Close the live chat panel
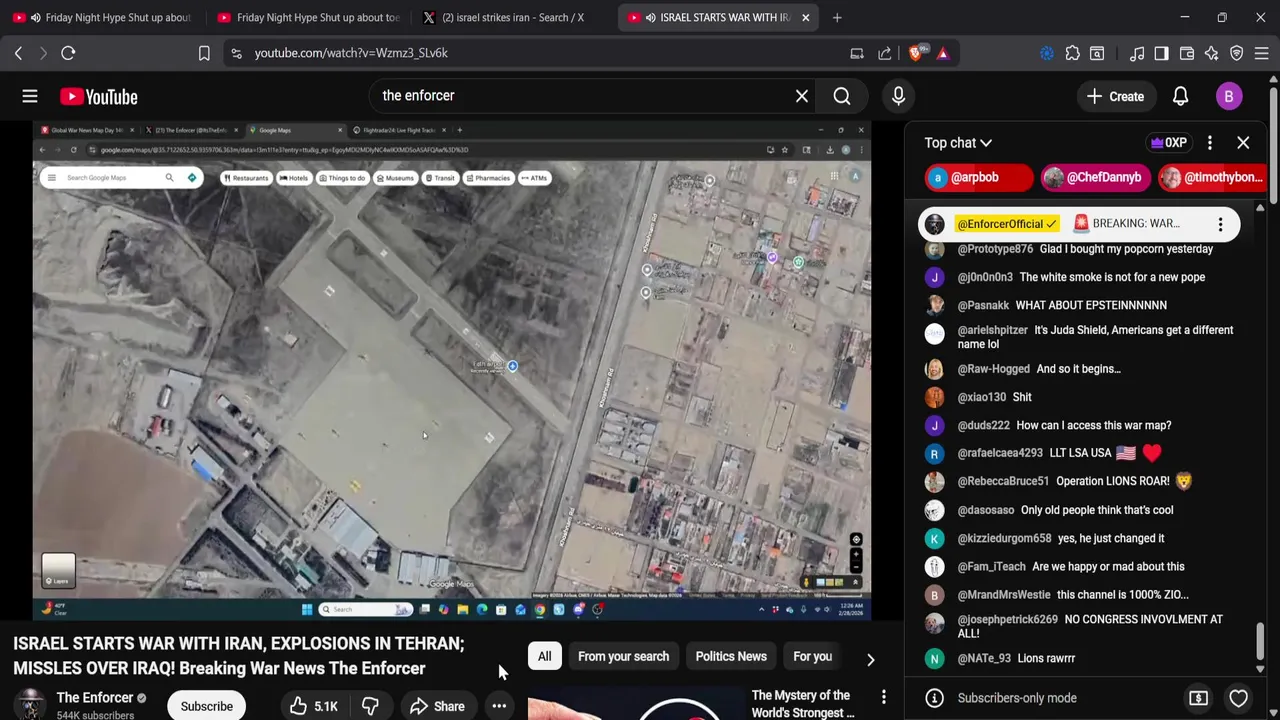Image resolution: width=1280 pixels, height=720 pixels. coord(1243,143)
